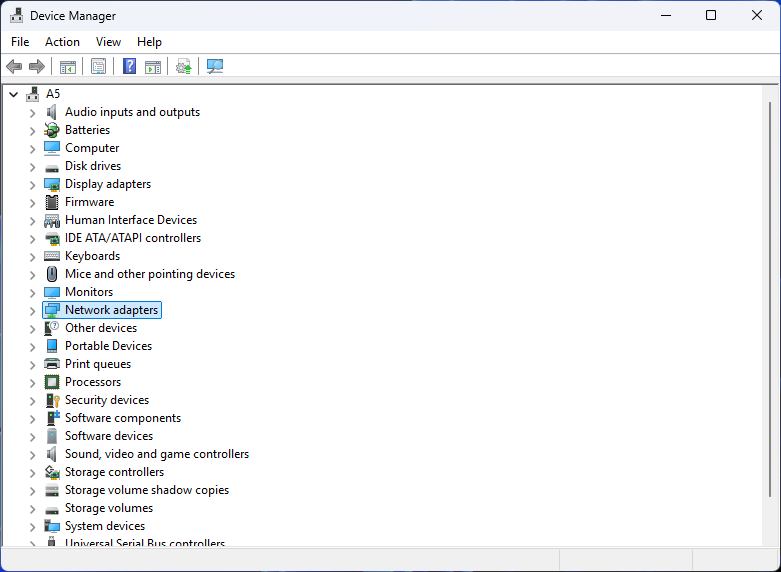Click the blue Help question mark icon
The image size is (781, 572).
[x=129, y=67]
